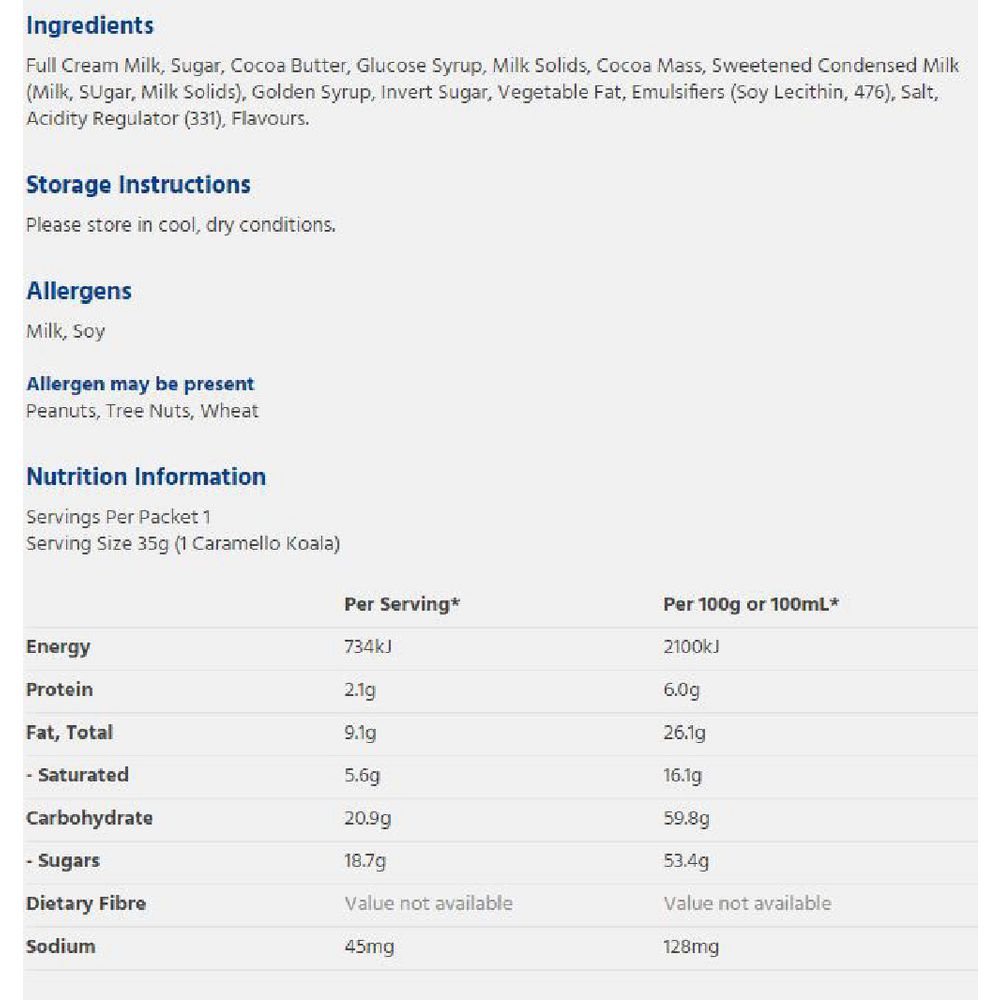
Task: Click the Sodium row label
Action: click(61, 947)
